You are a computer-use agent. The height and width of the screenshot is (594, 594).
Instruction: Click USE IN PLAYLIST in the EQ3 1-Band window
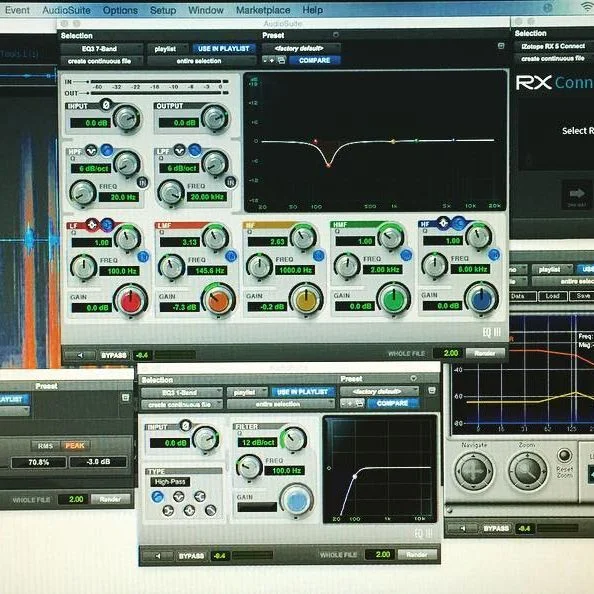click(x=302, y=392)
